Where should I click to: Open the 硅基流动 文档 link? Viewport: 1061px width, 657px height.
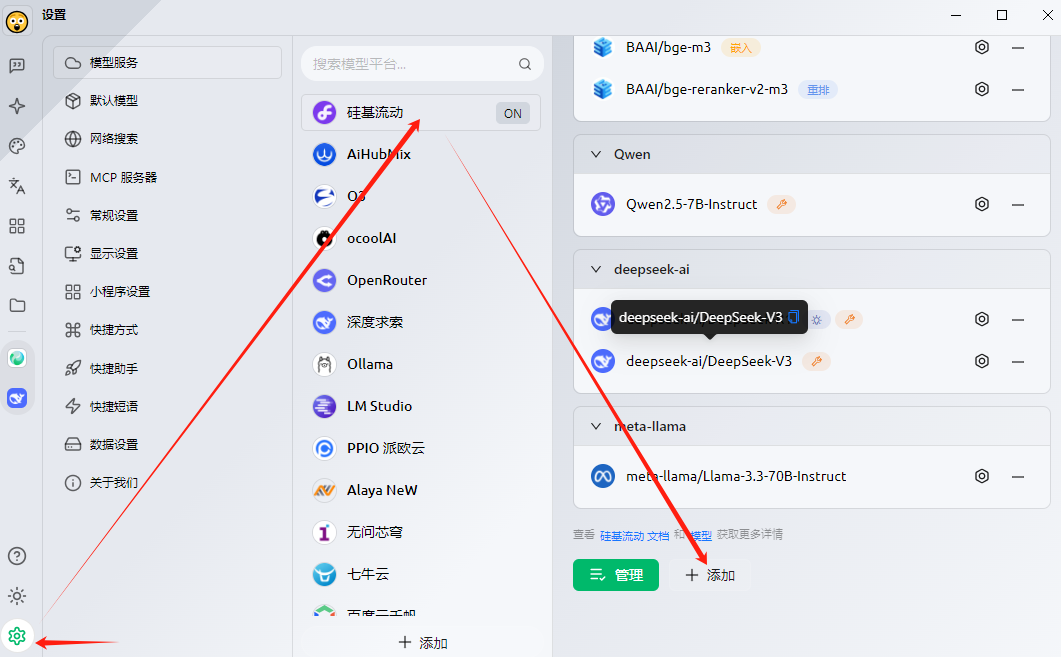634,536
